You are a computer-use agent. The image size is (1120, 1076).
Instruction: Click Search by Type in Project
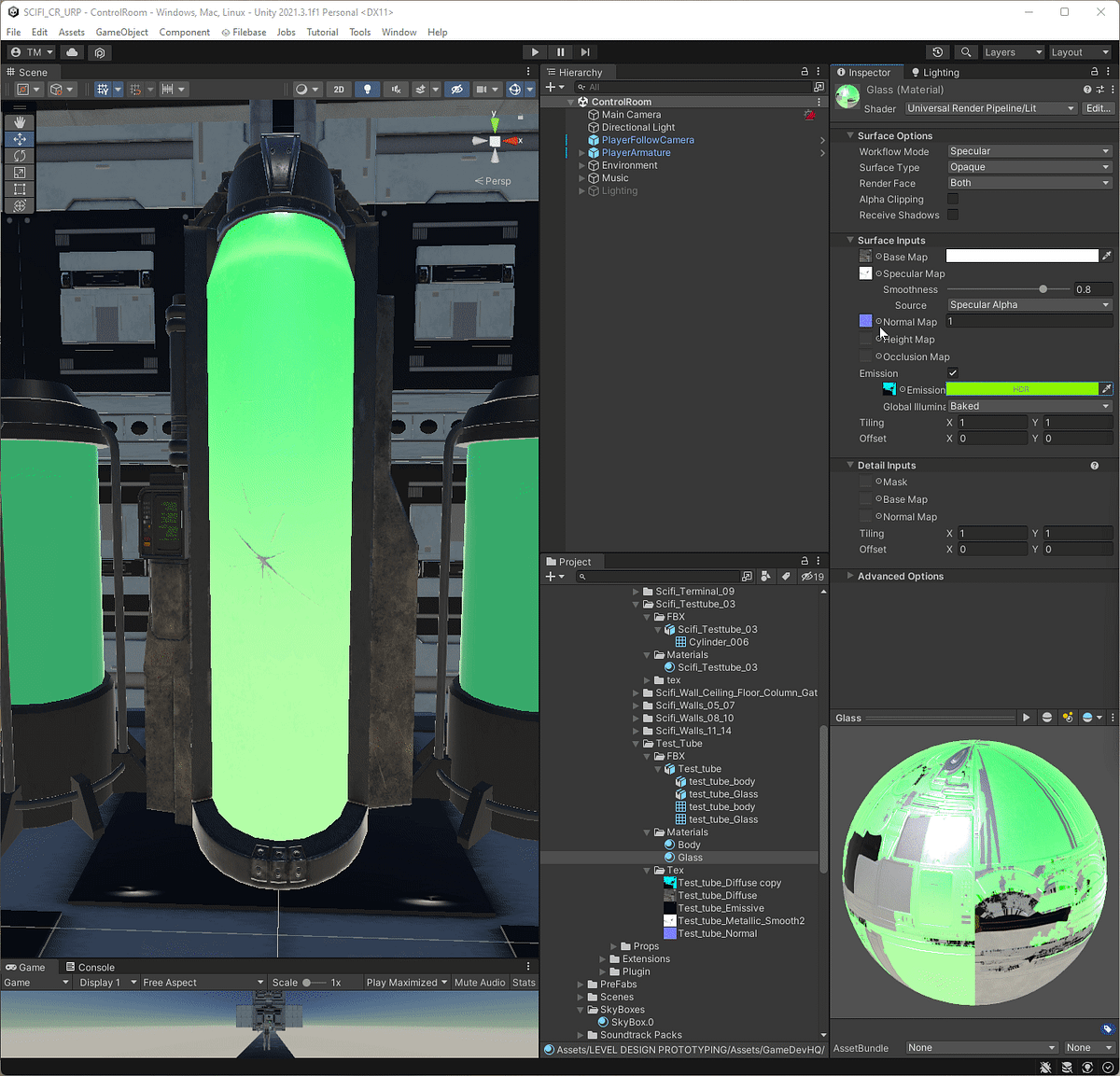pyautogui.click(x=766, y=577)
